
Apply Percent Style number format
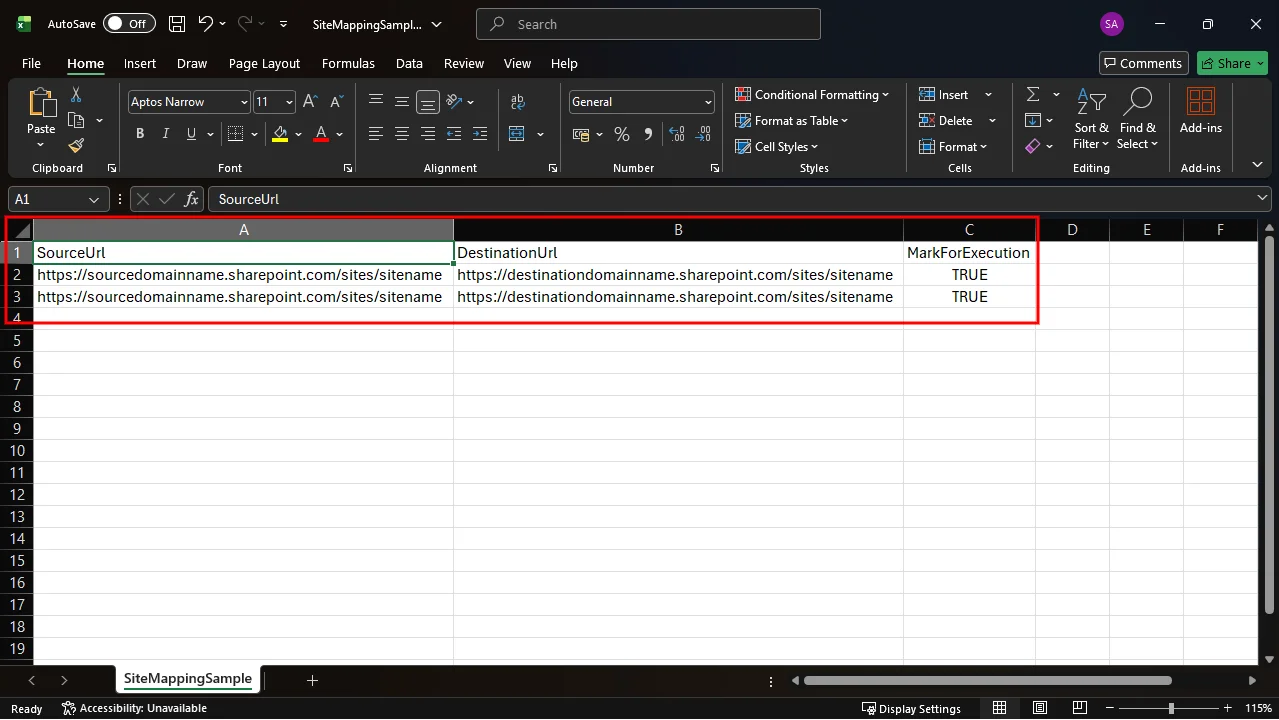pos(622,134)
